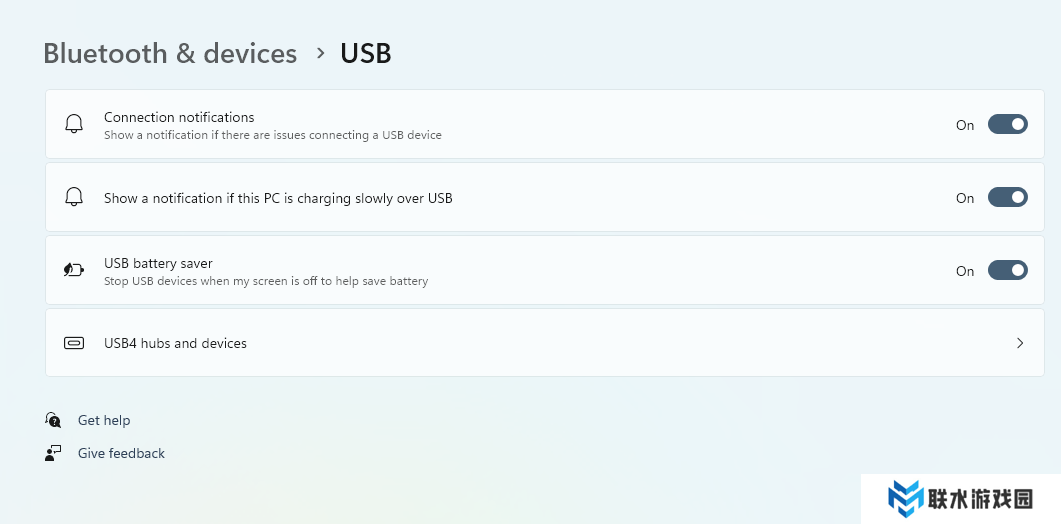Click the USB battery saver leaf icon
This screenshot has height=524, width=1061.
73,270
